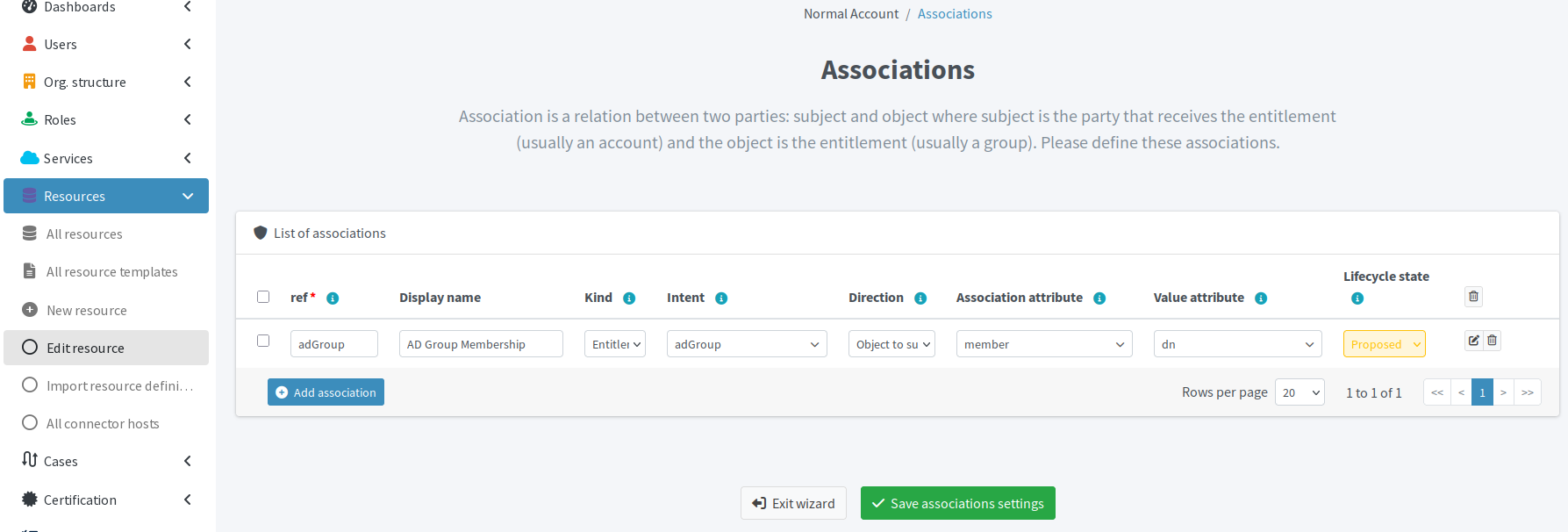Edit the adGroup association row
Viewport: 1568px width, 532px height.
pos(1474,341)
